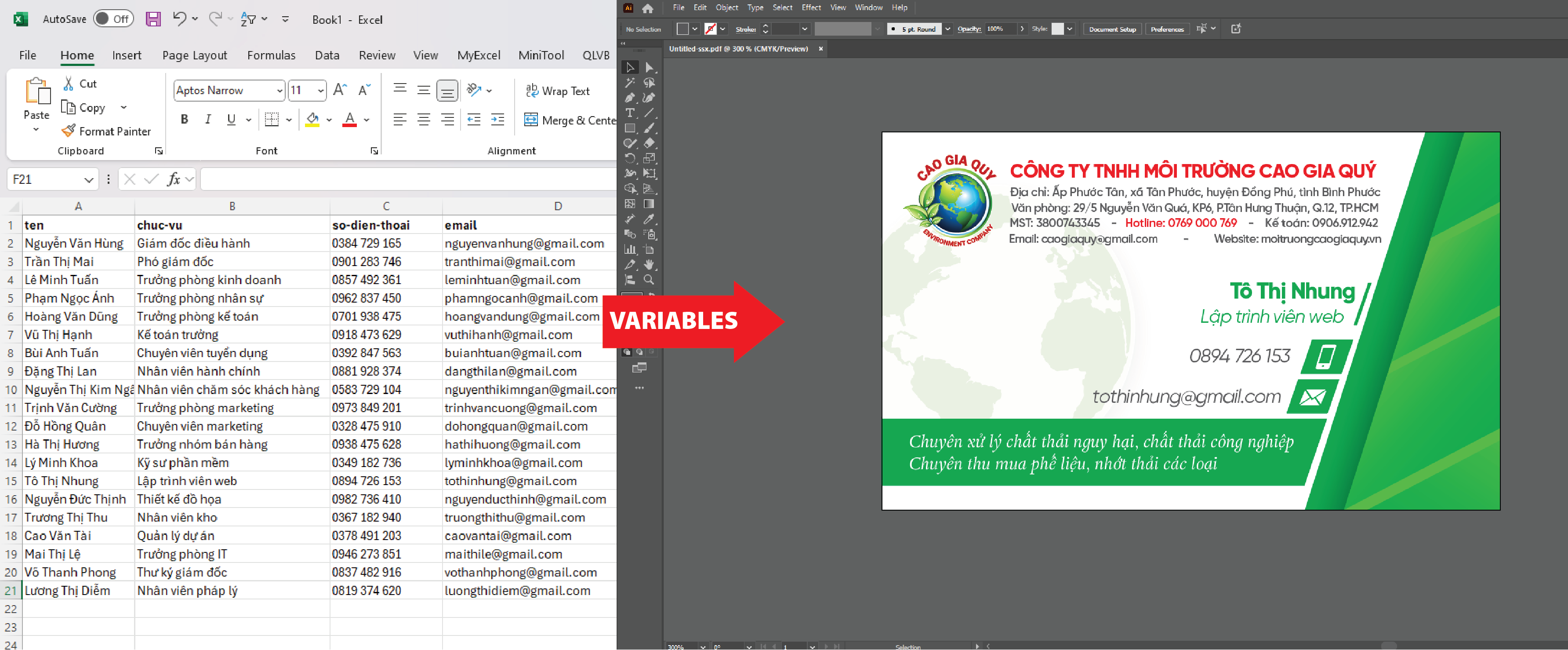Open the Formulas ribbon tab
The width and height of the screenshot is (1568, 650).
[x=271, y=55]
